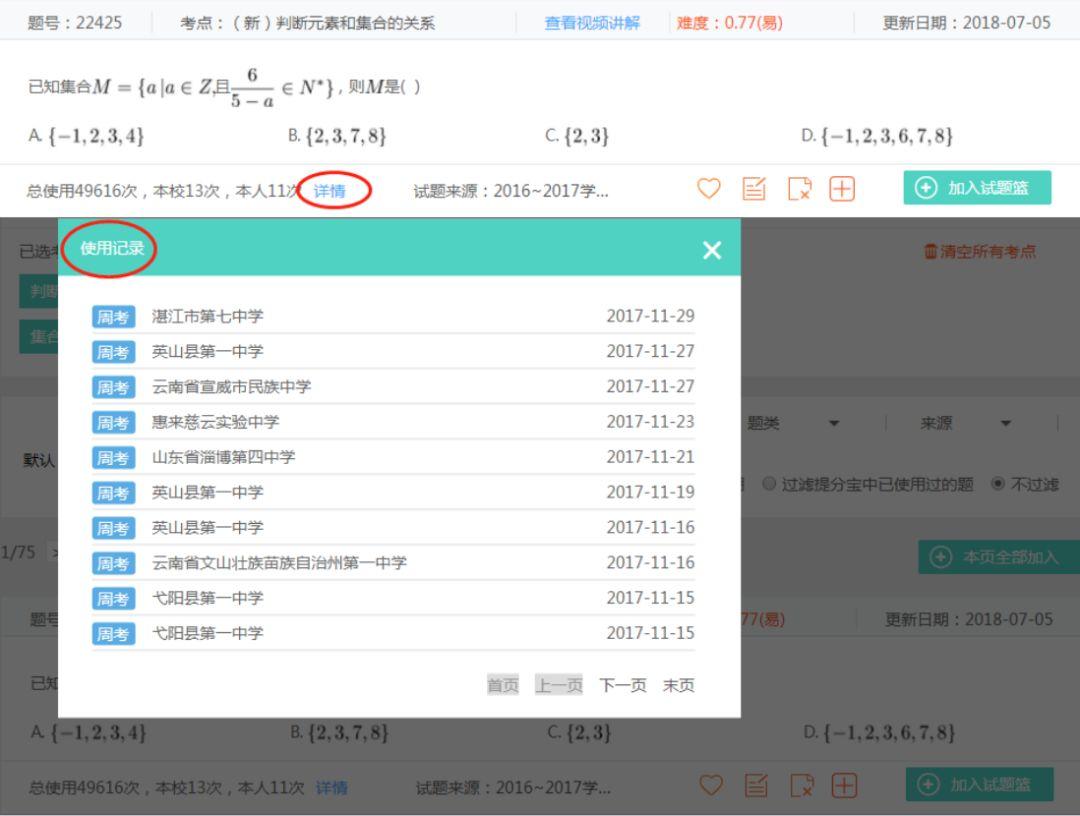
Task: Click the trash icon for 清空所有考点
Action: (x=930, y=251)
